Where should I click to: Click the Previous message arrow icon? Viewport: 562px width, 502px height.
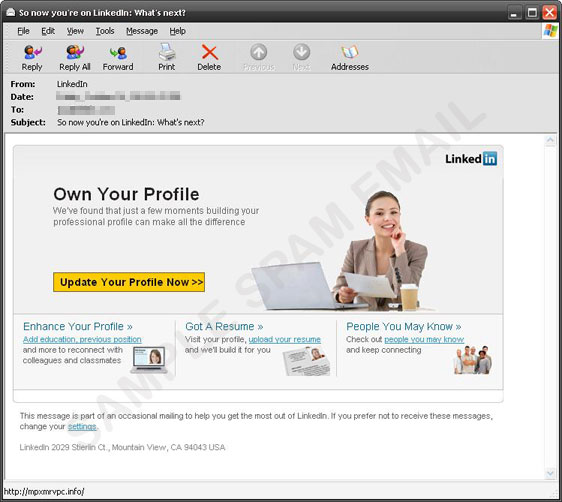pos(258,52)
